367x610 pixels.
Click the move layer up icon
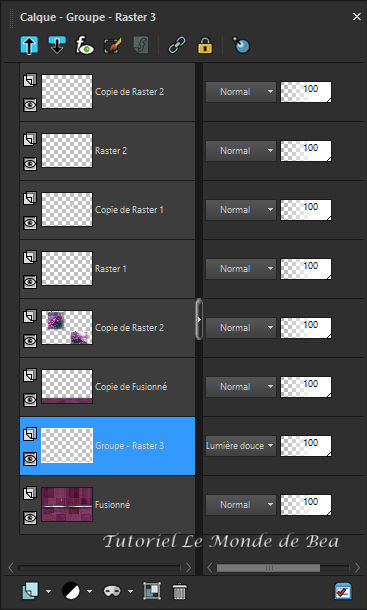tap(29, 45)
